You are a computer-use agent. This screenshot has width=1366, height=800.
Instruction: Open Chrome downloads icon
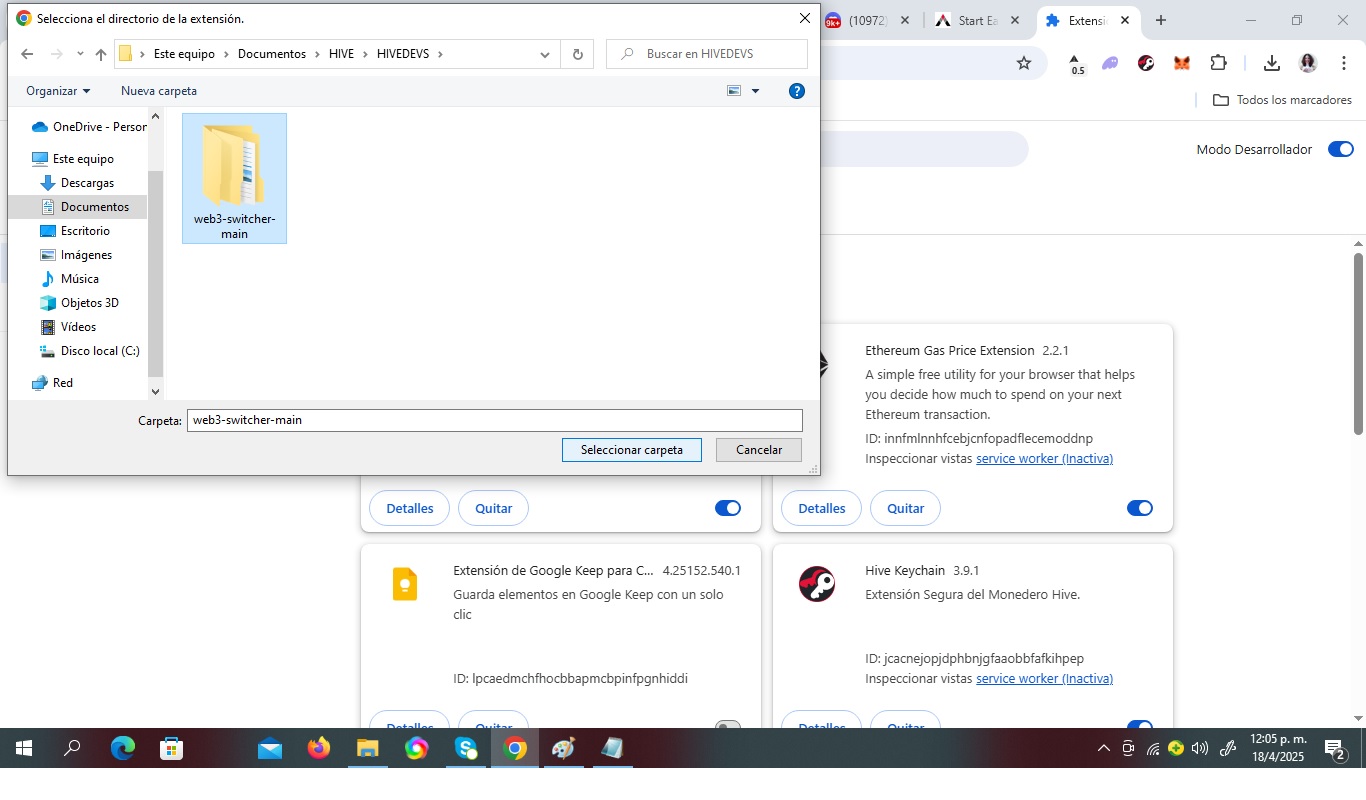[1271, 63]
